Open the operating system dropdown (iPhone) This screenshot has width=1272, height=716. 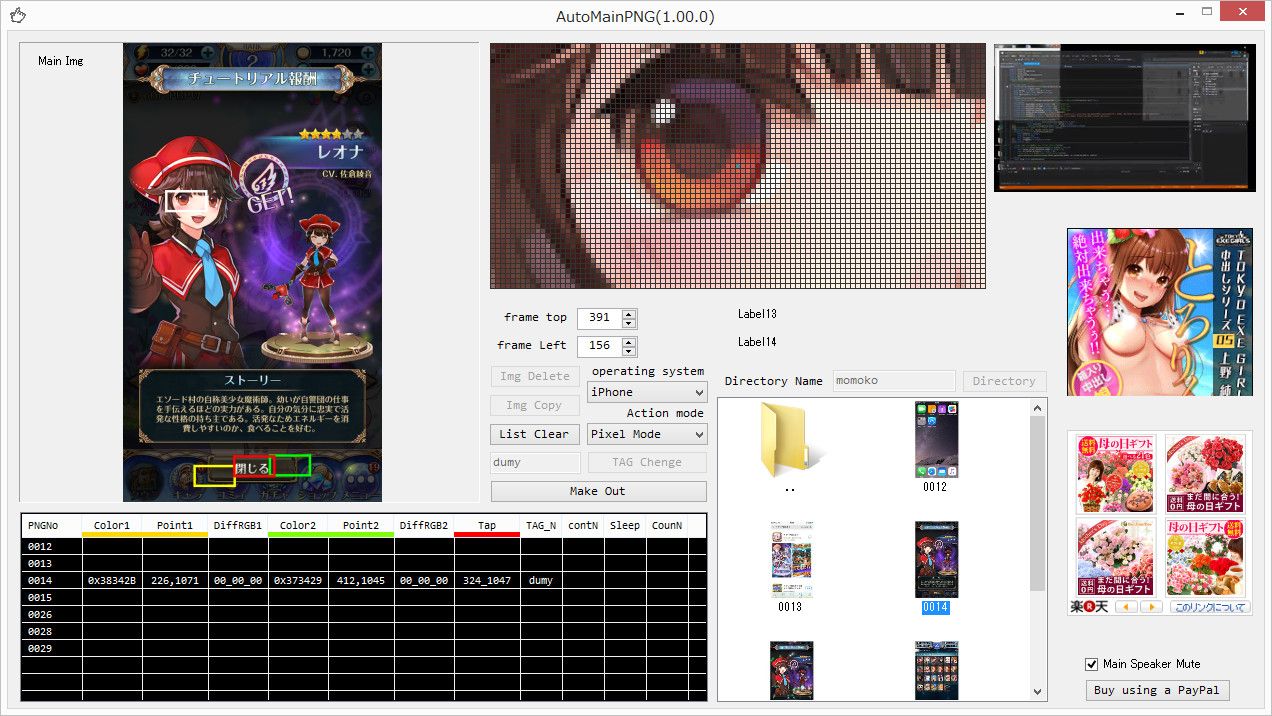(647, 392)
